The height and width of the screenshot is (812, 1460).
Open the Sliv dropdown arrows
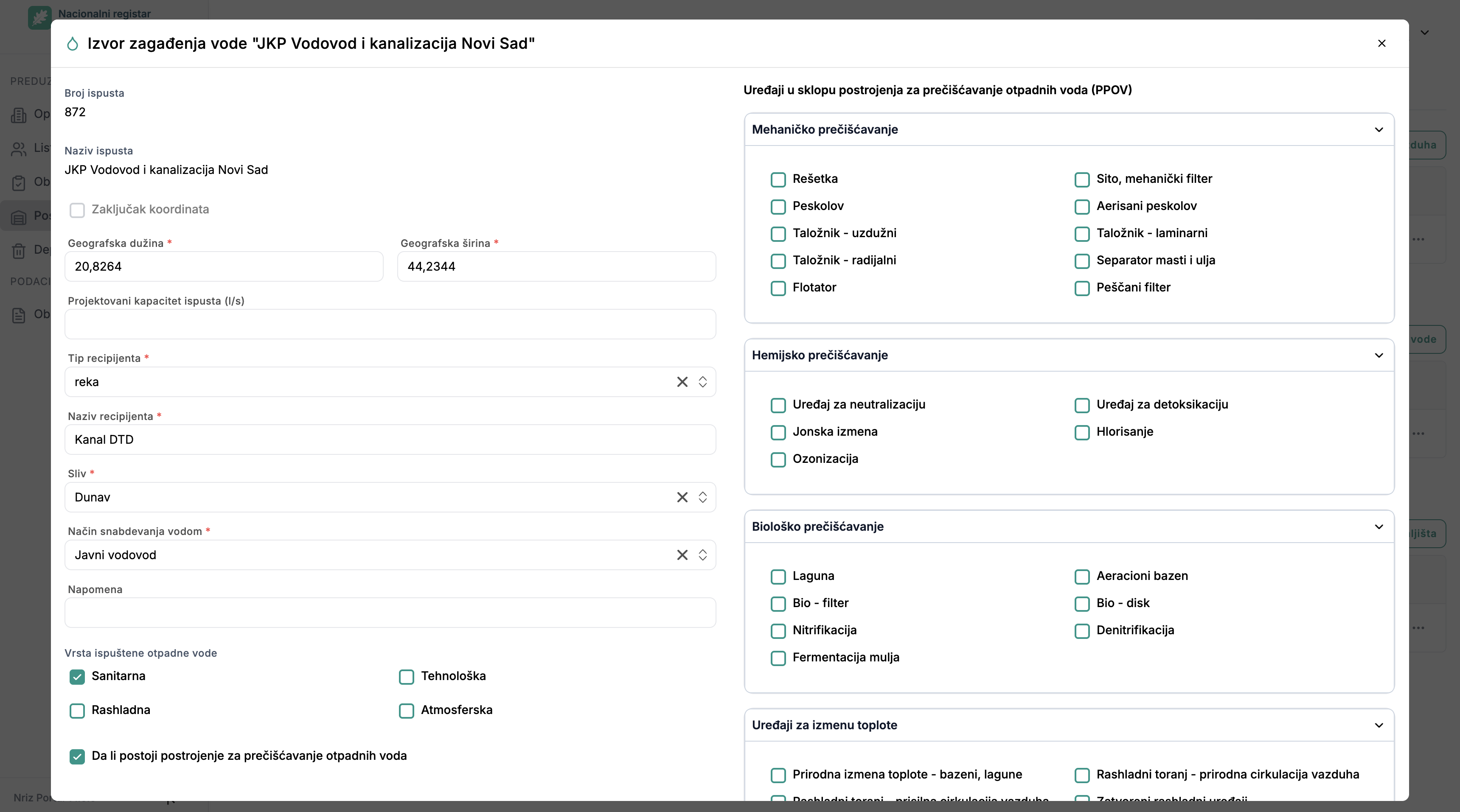[x=703, y=498]
